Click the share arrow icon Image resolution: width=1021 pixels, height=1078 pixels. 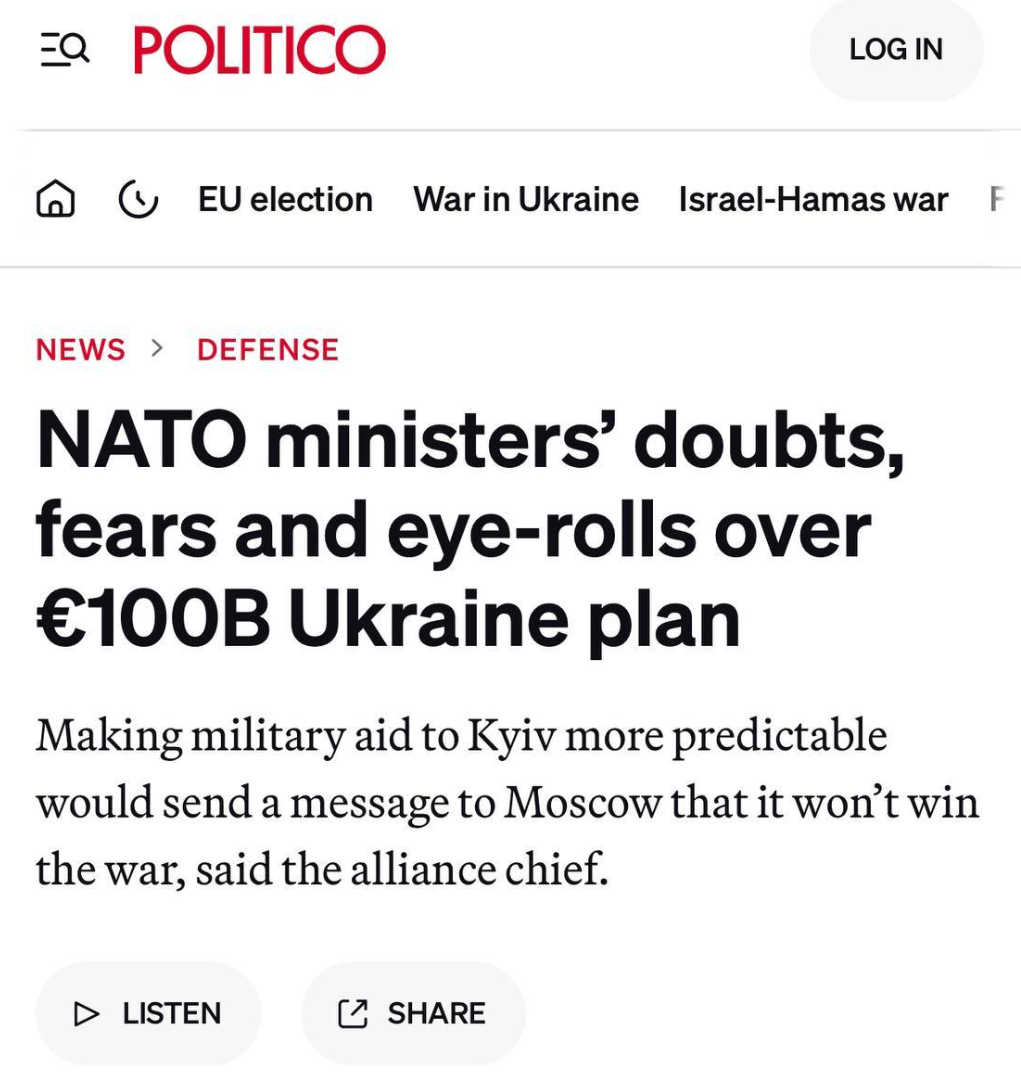[352, 1014]
